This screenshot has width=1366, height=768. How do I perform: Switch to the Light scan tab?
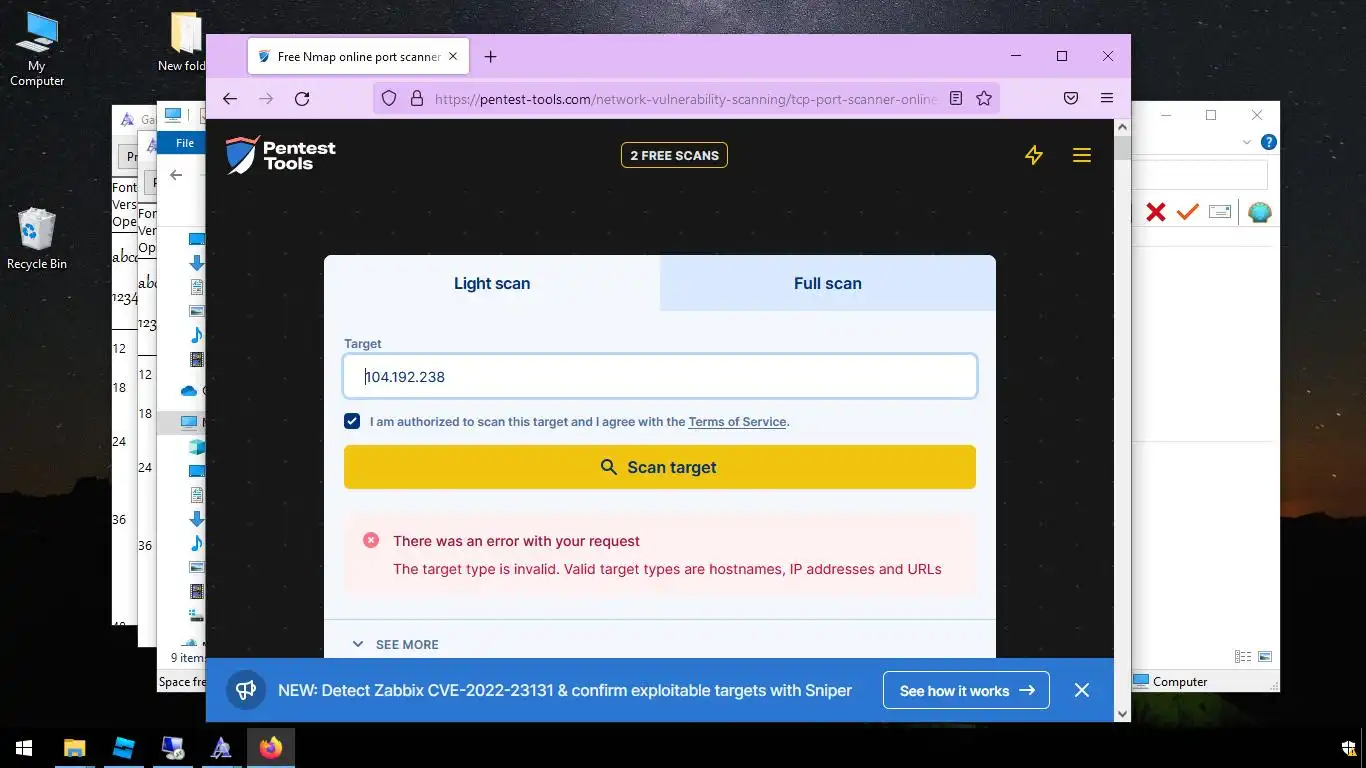pos(492,283)
